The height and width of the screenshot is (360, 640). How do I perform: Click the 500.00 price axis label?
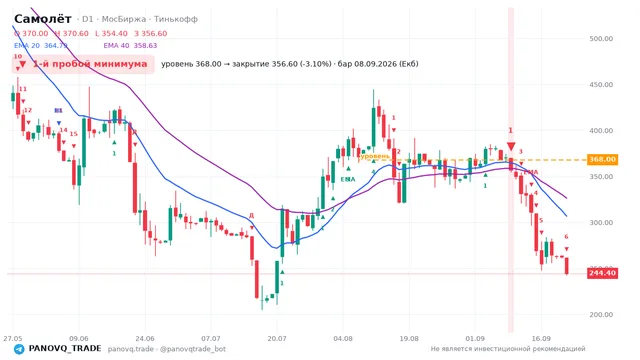point(601,38)
